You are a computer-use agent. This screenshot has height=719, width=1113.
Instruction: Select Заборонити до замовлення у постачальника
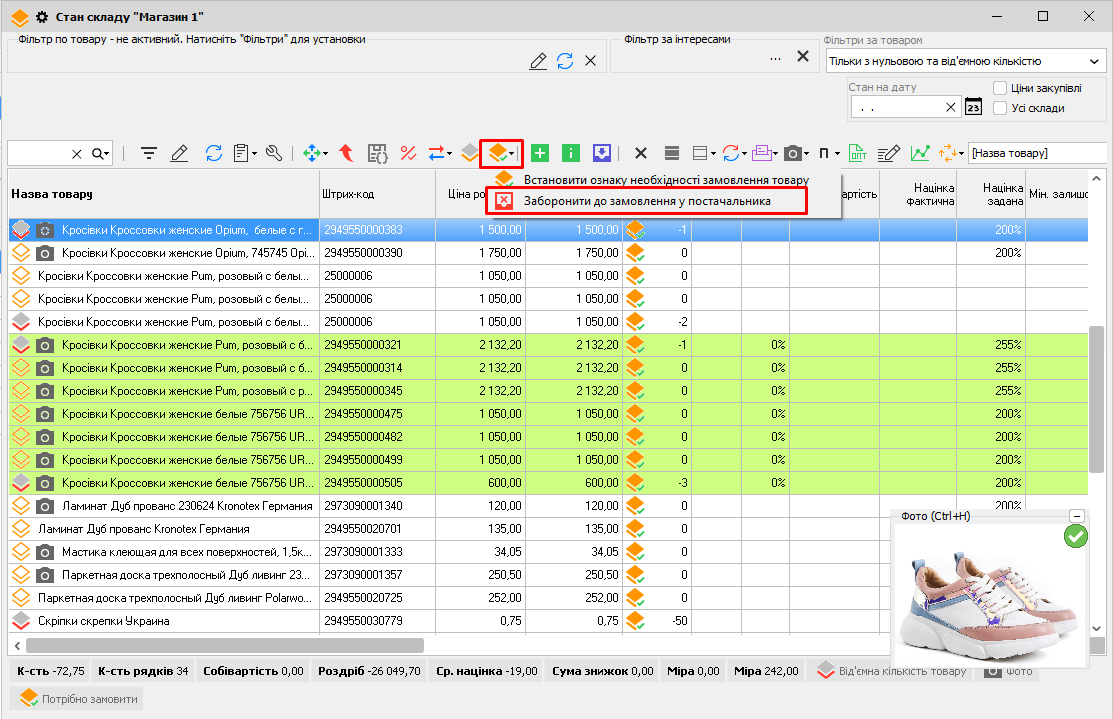tap(647, 201)
